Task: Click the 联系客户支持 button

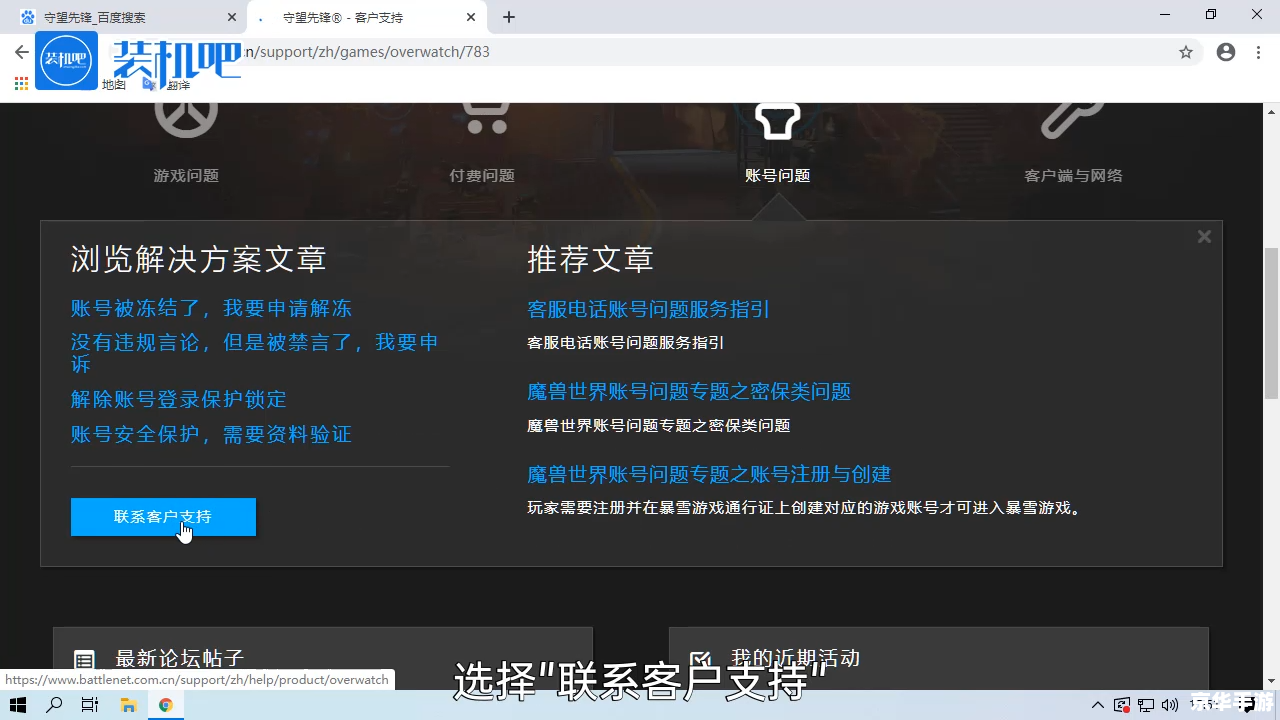Action: click(x=163, y=517)
